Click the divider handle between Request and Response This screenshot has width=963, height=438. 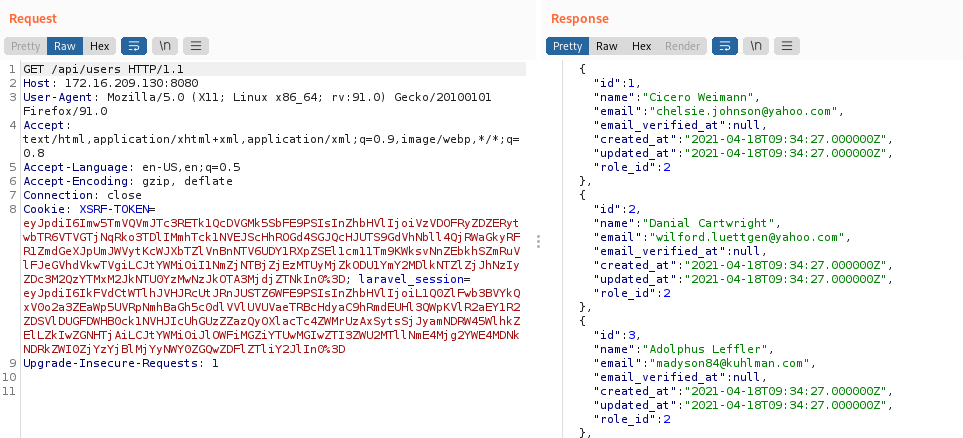click(x=540, y=241)
